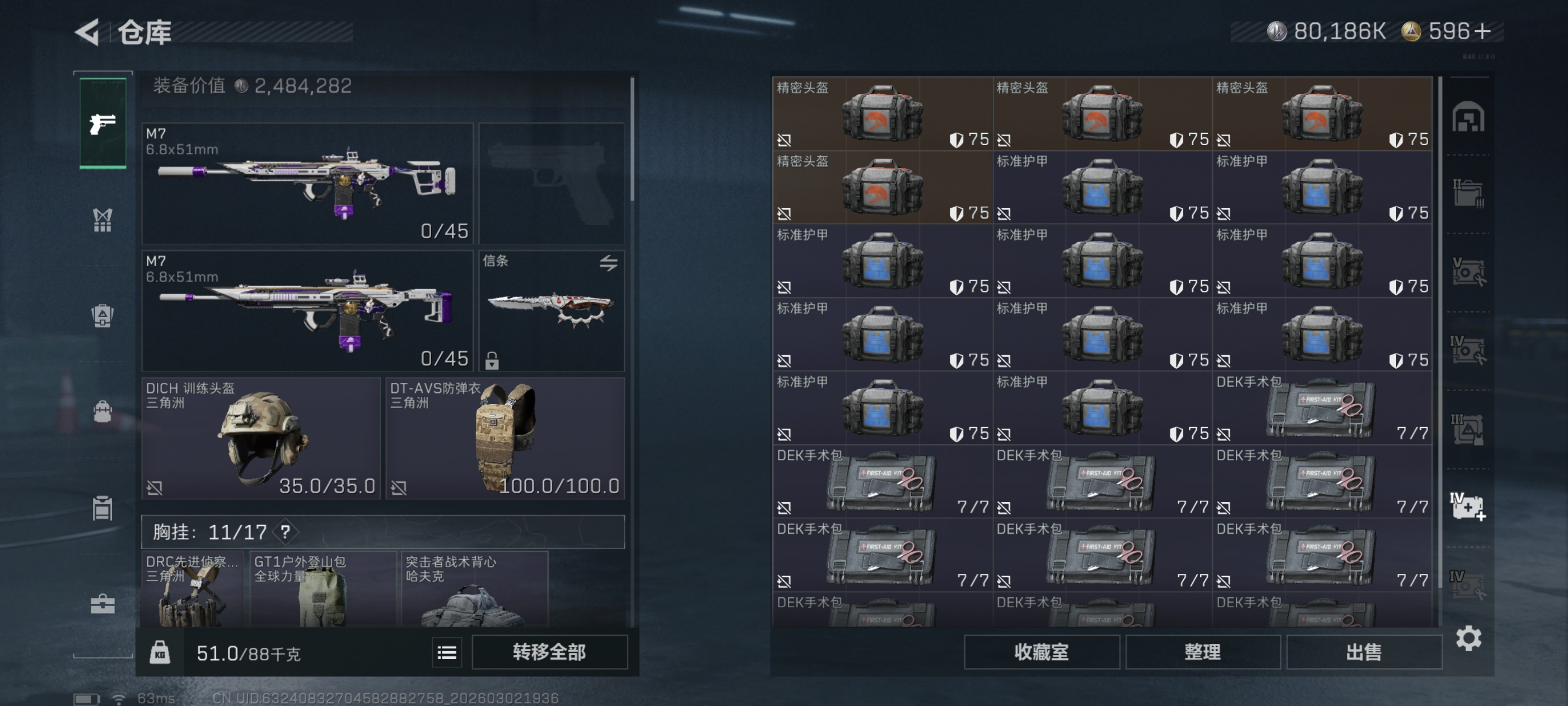Click the 转移全部 button
Viewport: 1568px width, 706px height.
coord(550,652)
